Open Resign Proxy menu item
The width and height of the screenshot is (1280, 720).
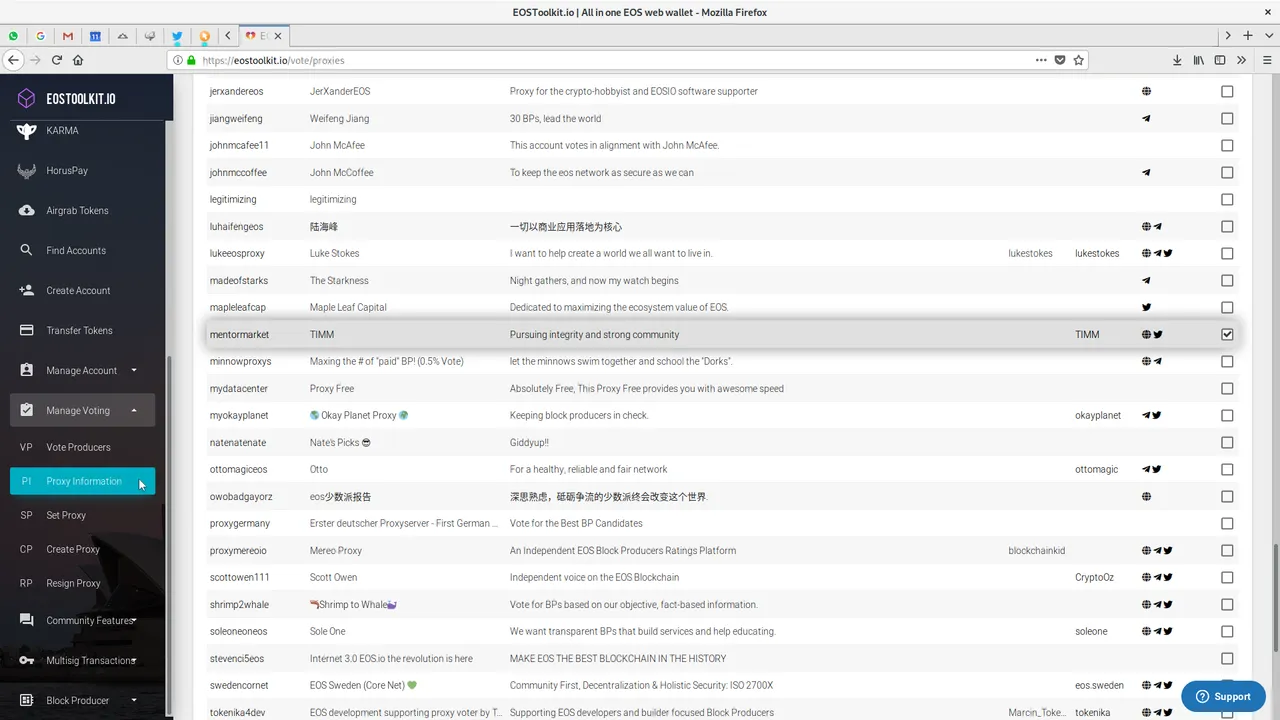(x=82, y=583)
